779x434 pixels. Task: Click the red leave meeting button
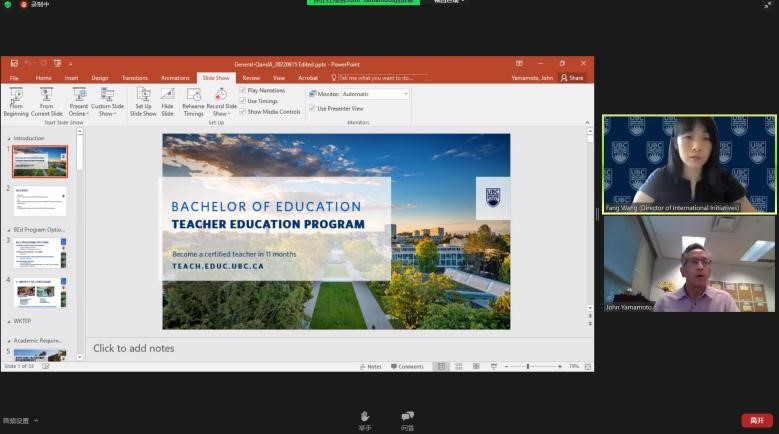[x=756, y=420]
